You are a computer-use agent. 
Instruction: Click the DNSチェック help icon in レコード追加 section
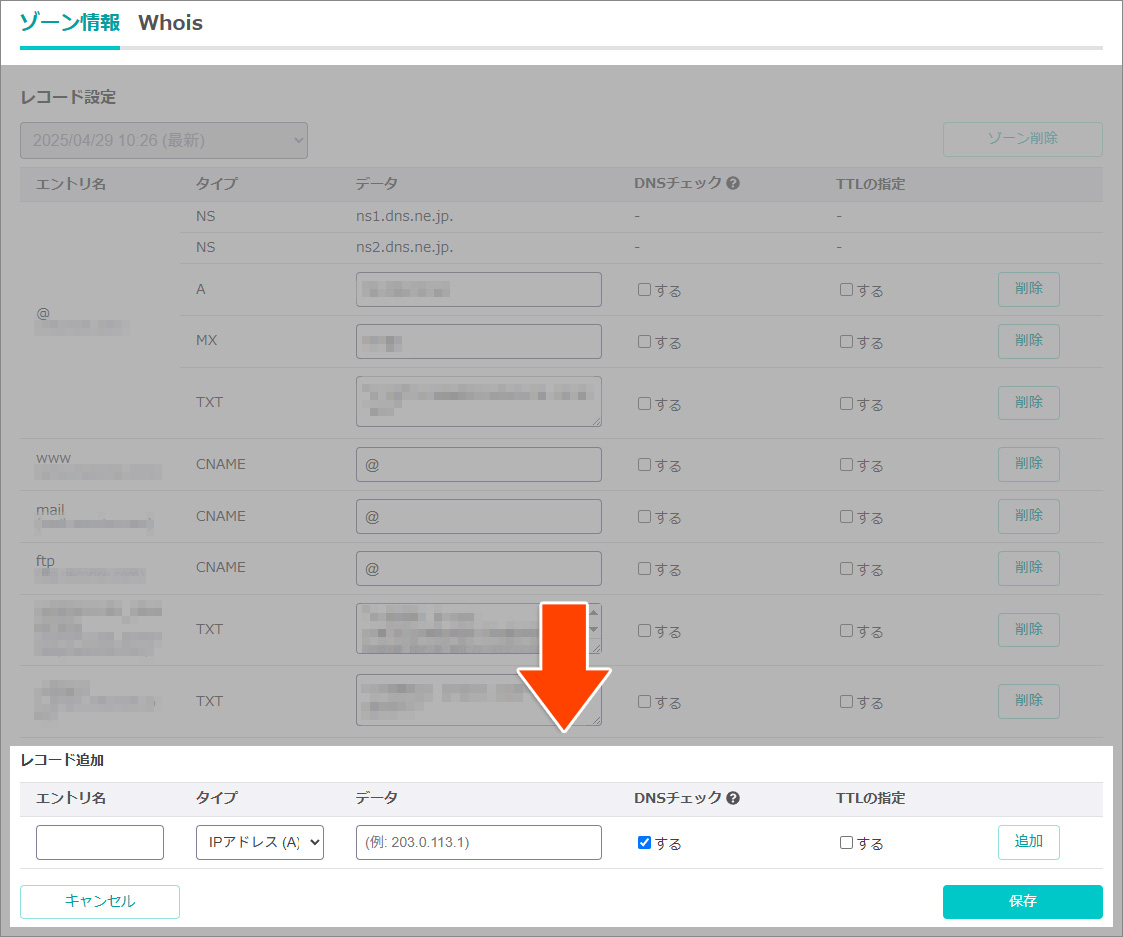[733, 798]
